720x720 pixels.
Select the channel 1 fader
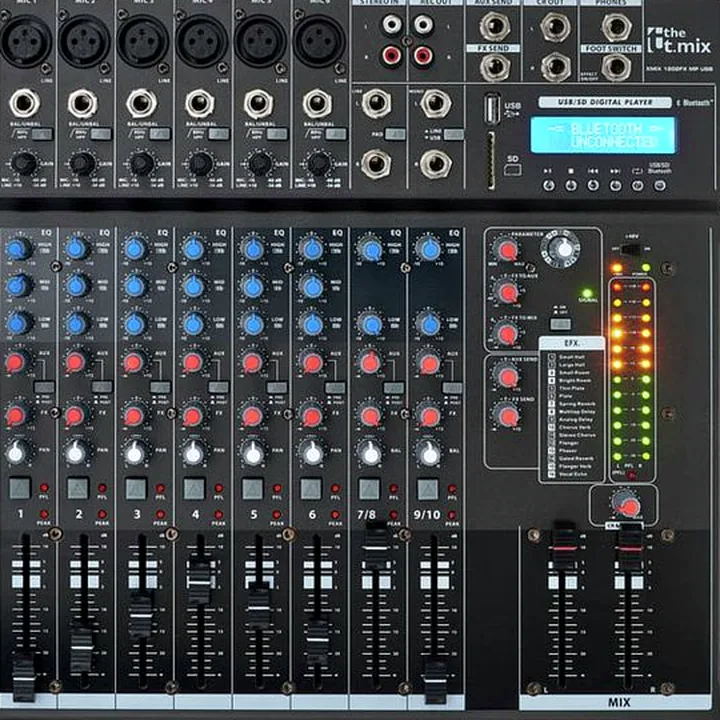(x=23, y=679)
